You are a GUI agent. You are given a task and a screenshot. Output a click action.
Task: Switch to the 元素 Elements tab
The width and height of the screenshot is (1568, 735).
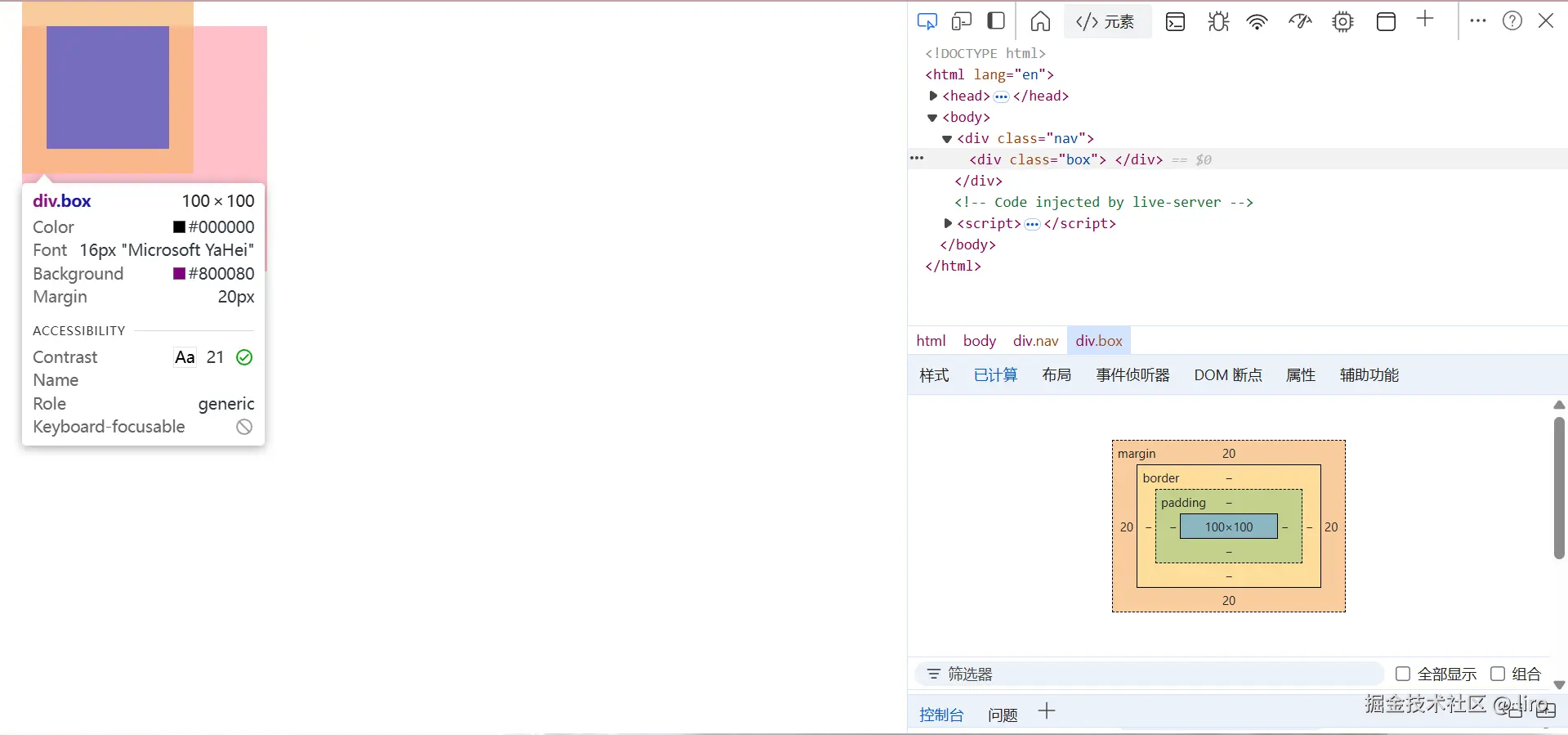[1107, 21]
